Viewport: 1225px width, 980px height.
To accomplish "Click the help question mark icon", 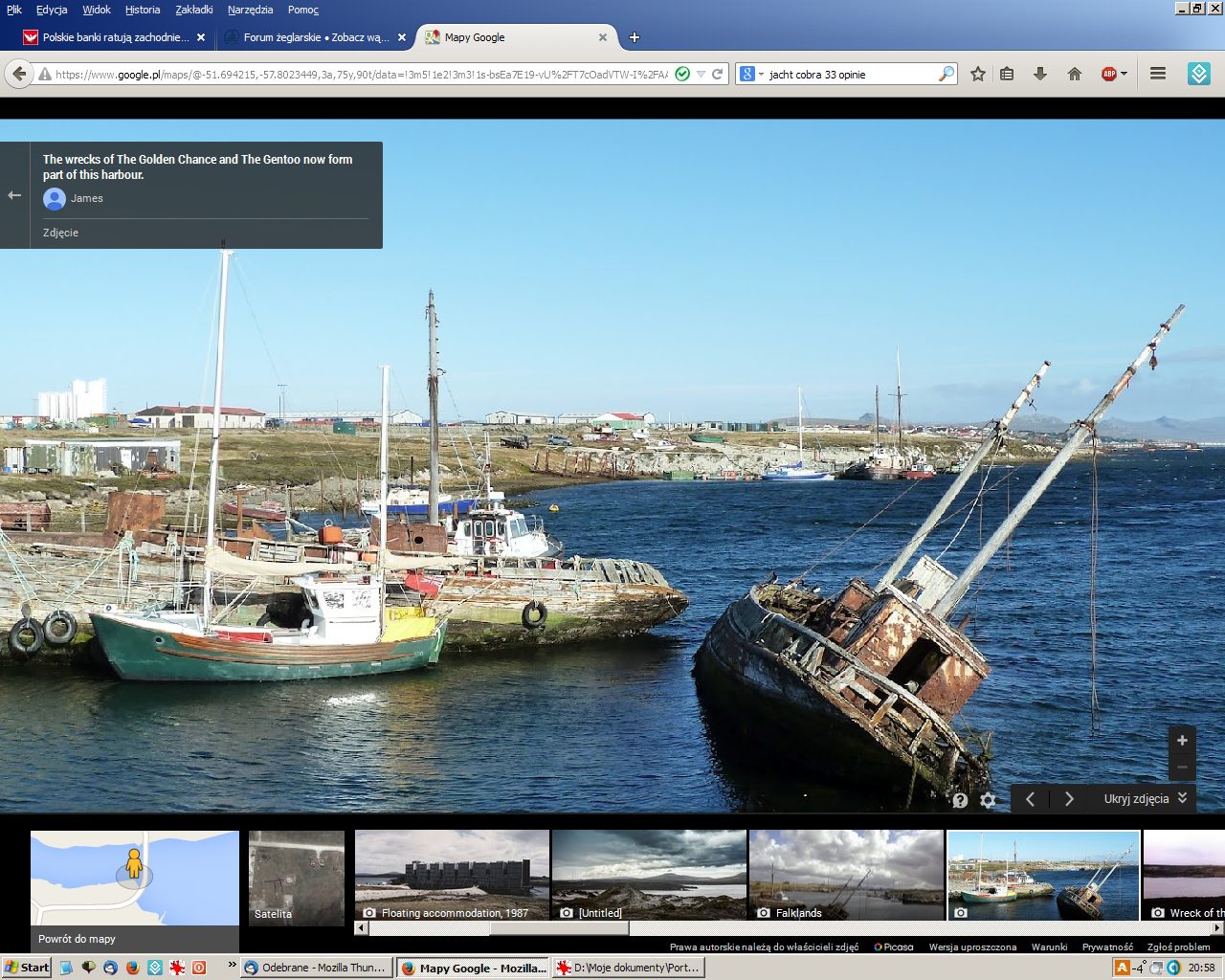I will coord(960,800).
